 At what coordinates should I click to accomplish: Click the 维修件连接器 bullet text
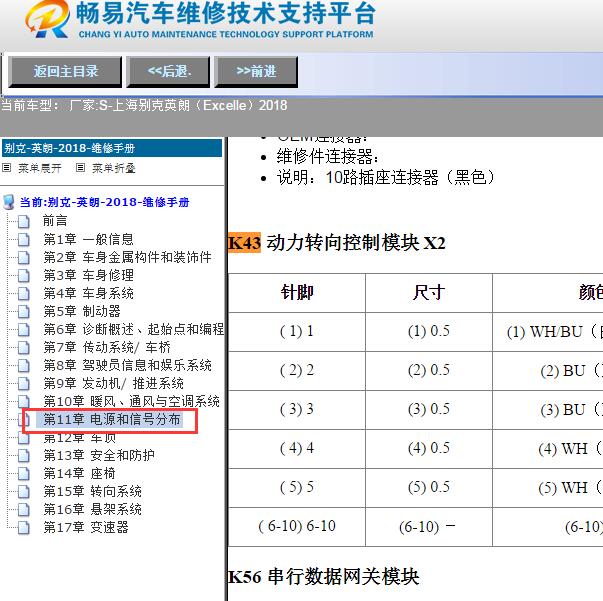tap(328, 157)
